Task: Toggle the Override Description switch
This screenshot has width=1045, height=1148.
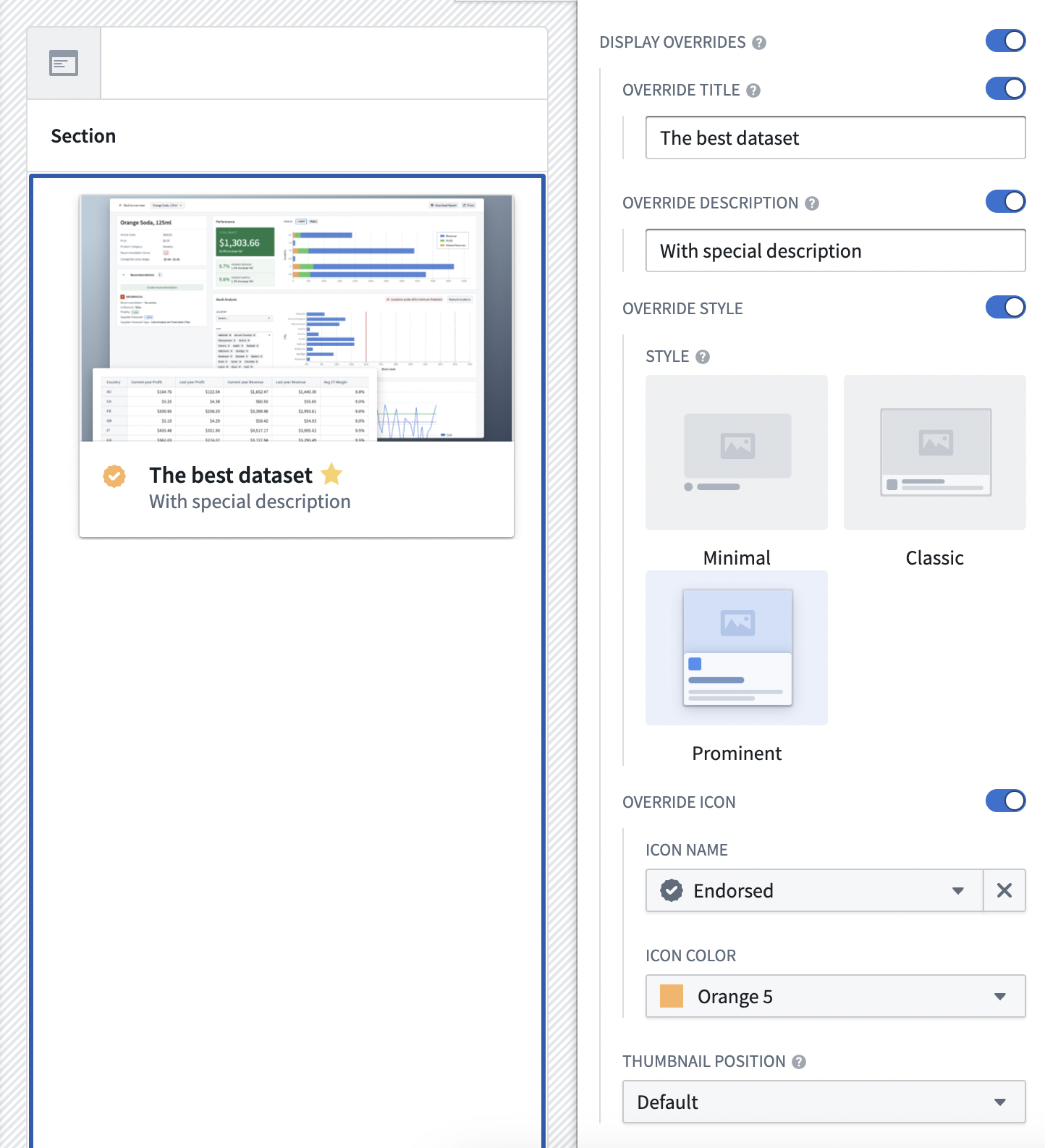Action: pyautogui.click(x=1005, y=201)
